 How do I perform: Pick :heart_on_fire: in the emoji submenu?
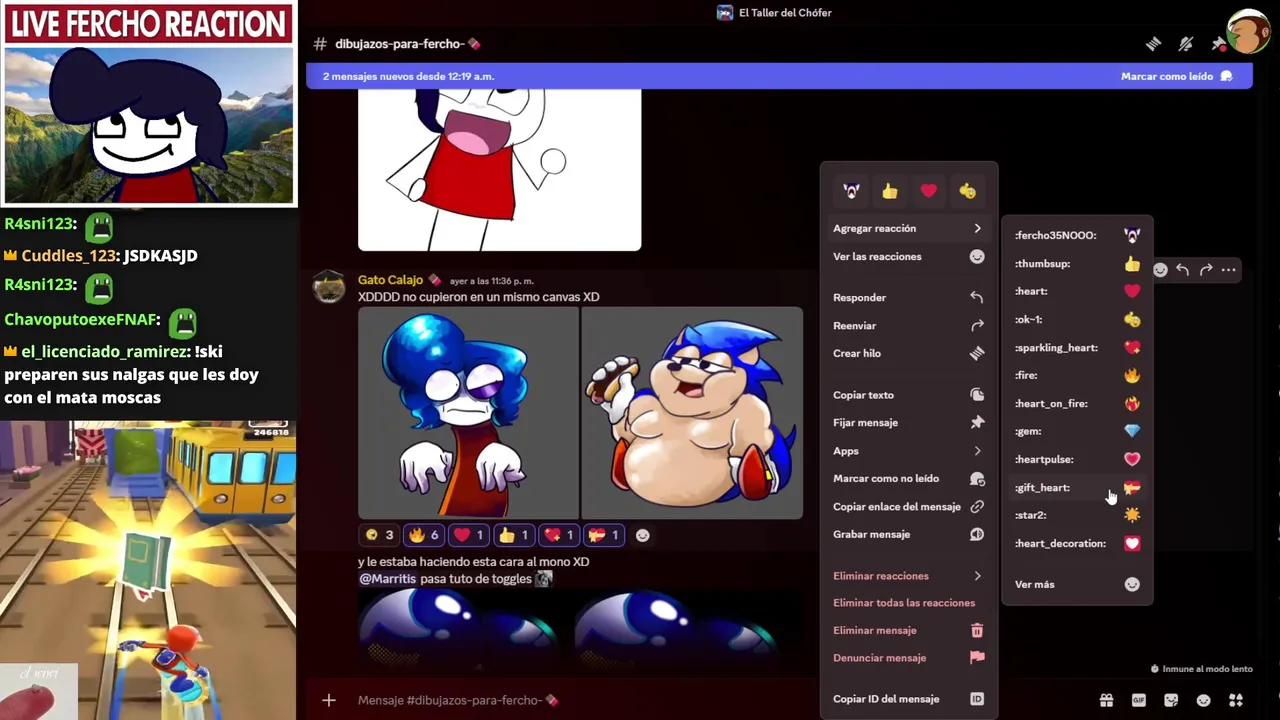point(1077,403)
